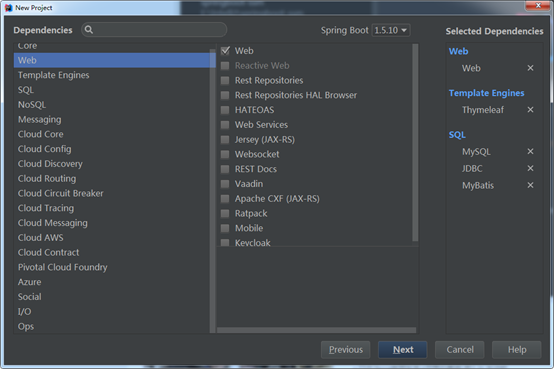Click the IntelliJ icon in title bar
Image resolution: width=554 pixels, height=369 pixels.
click(x=8, y=8)
